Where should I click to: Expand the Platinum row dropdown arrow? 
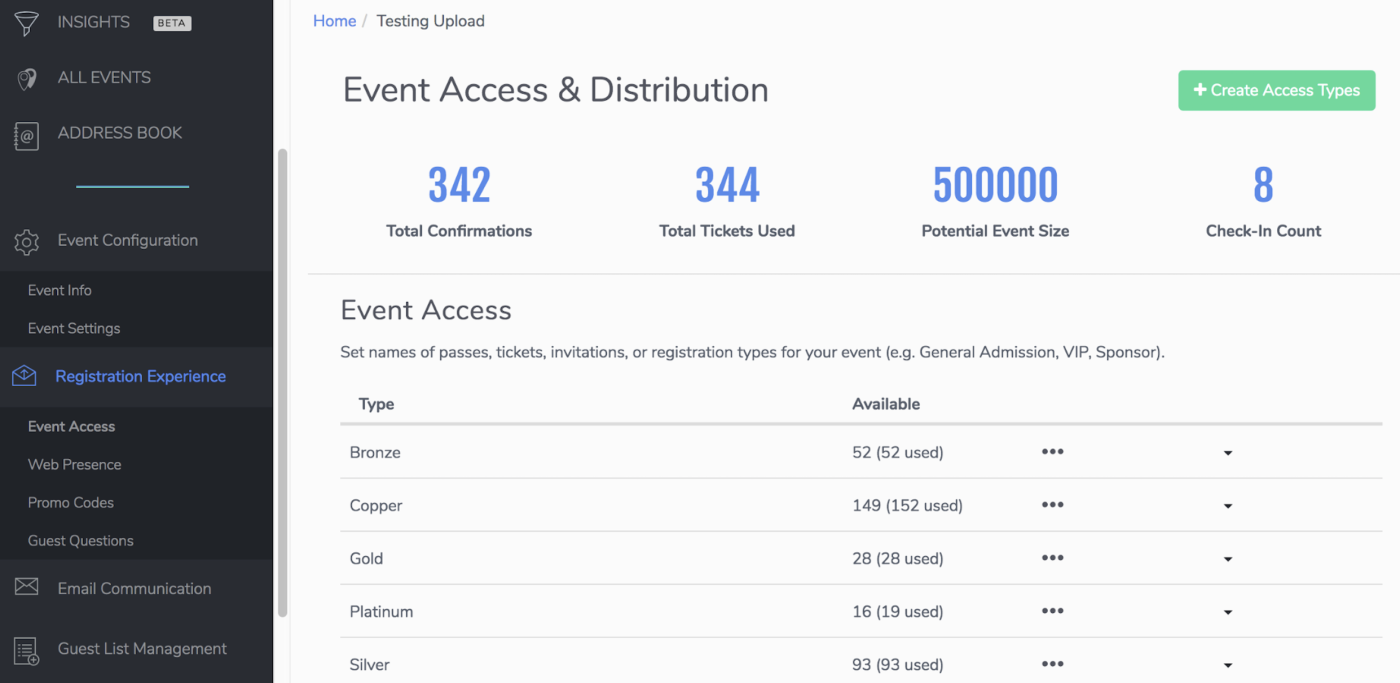click(1227, 612)
